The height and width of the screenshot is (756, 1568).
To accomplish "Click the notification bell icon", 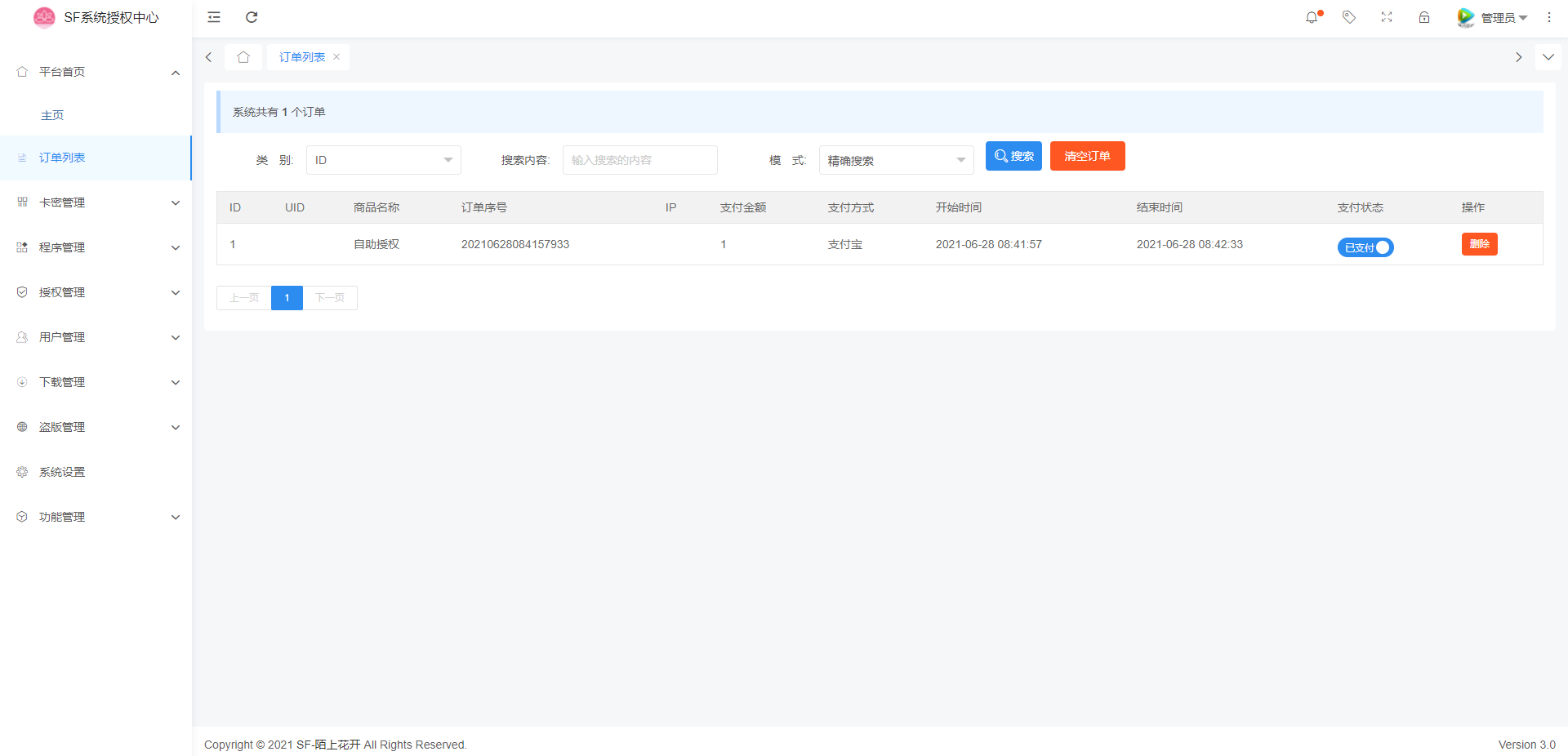I will point(1312,17).
